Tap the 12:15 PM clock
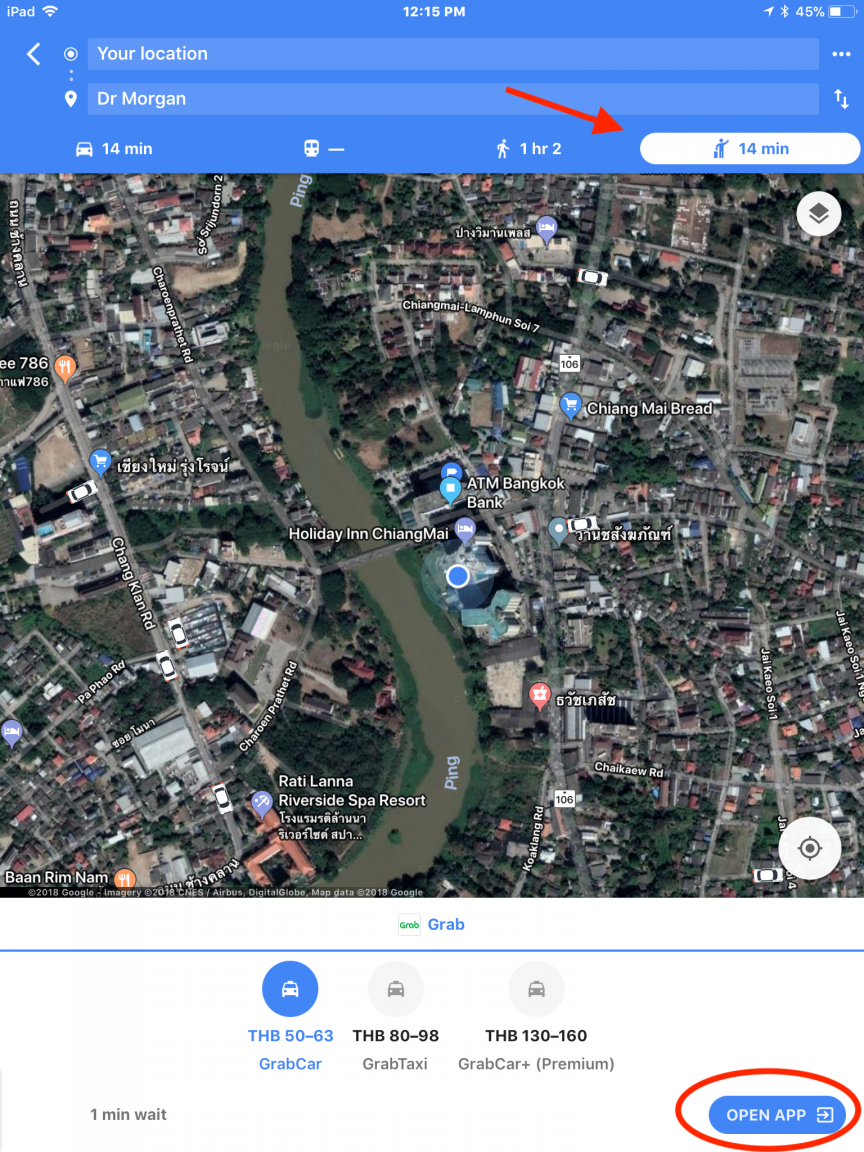 pos(433,12)
